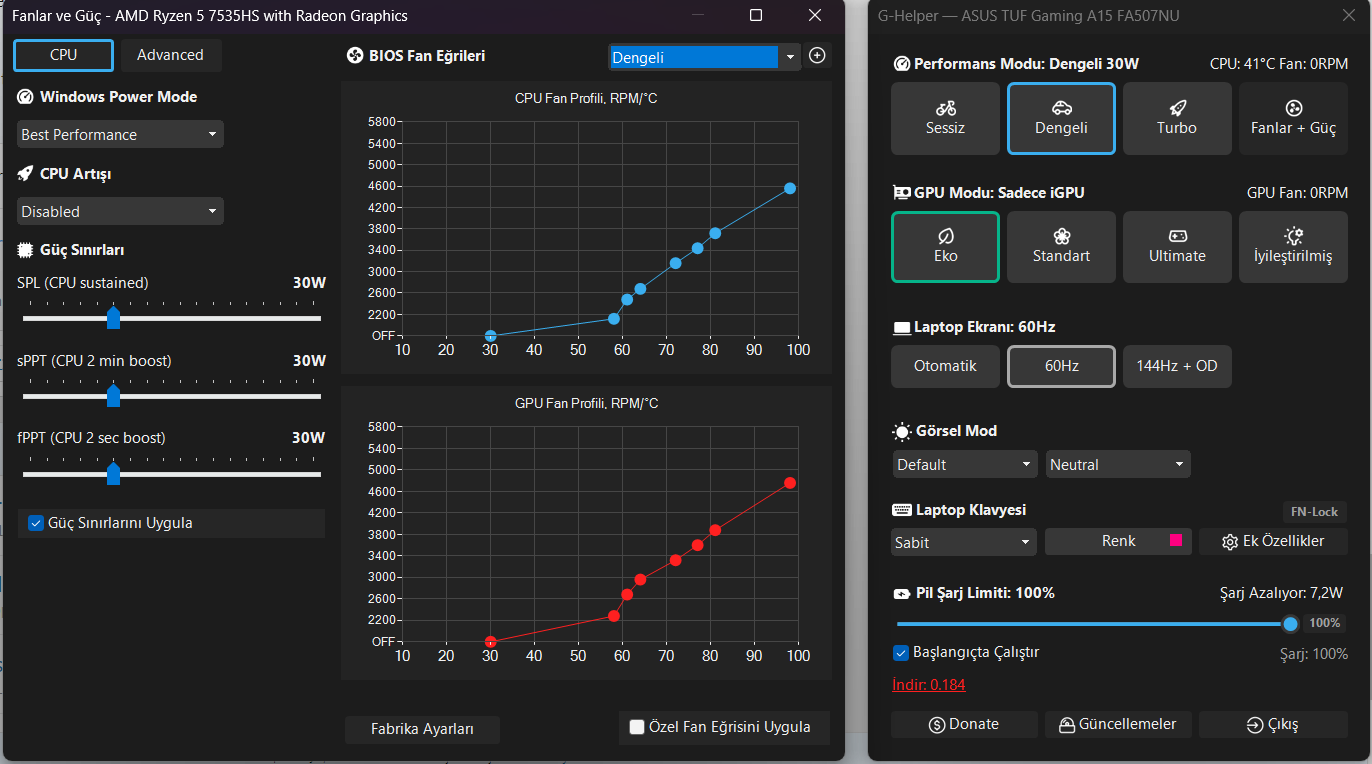Click GPU fan curve point at 30°C

pos(490,642)
